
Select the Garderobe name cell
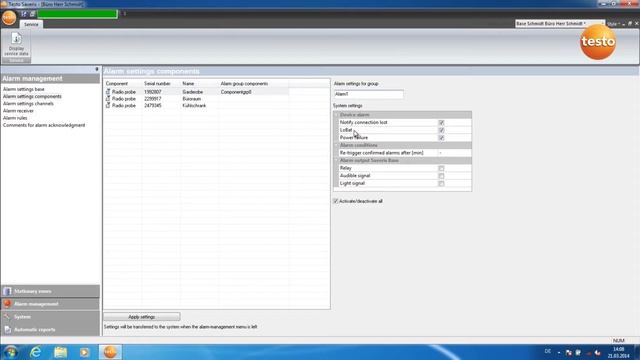pos(199,92)
